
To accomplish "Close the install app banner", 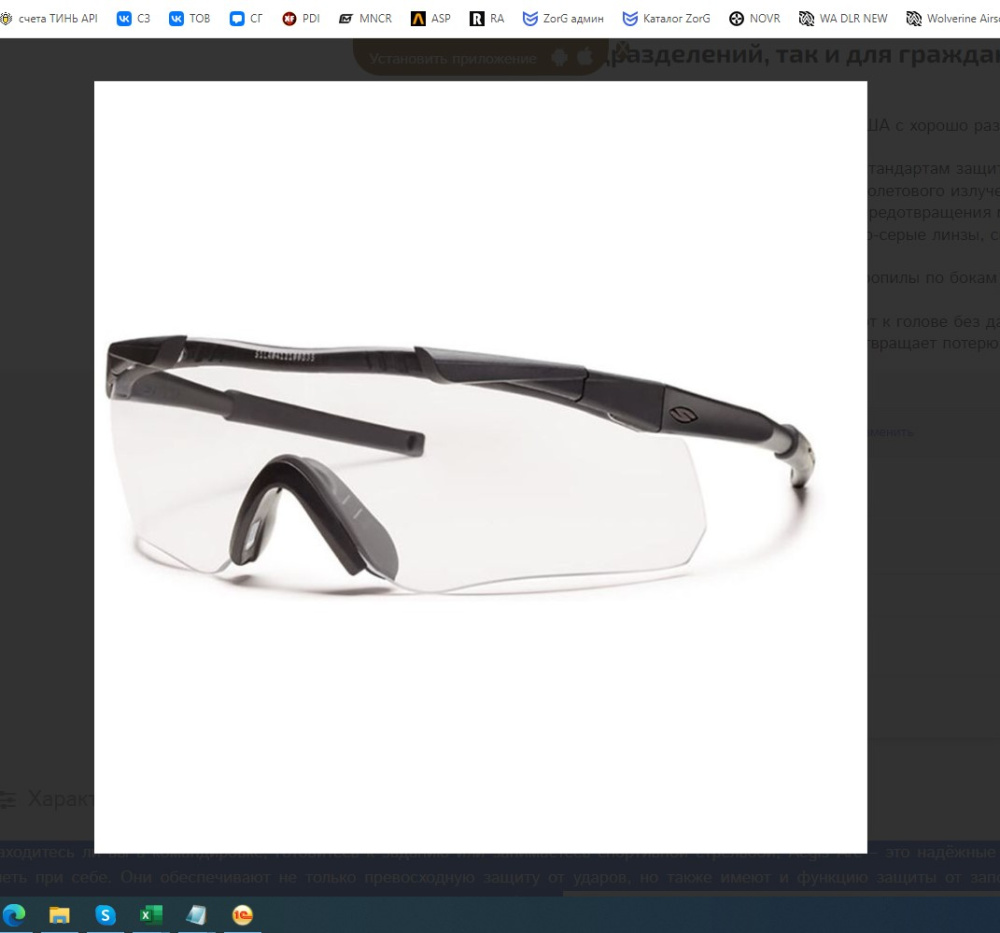I will (622, 48).
